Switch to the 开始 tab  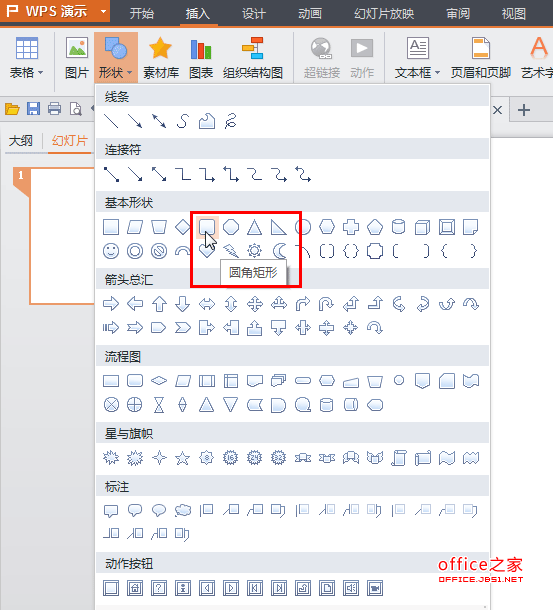142,14
